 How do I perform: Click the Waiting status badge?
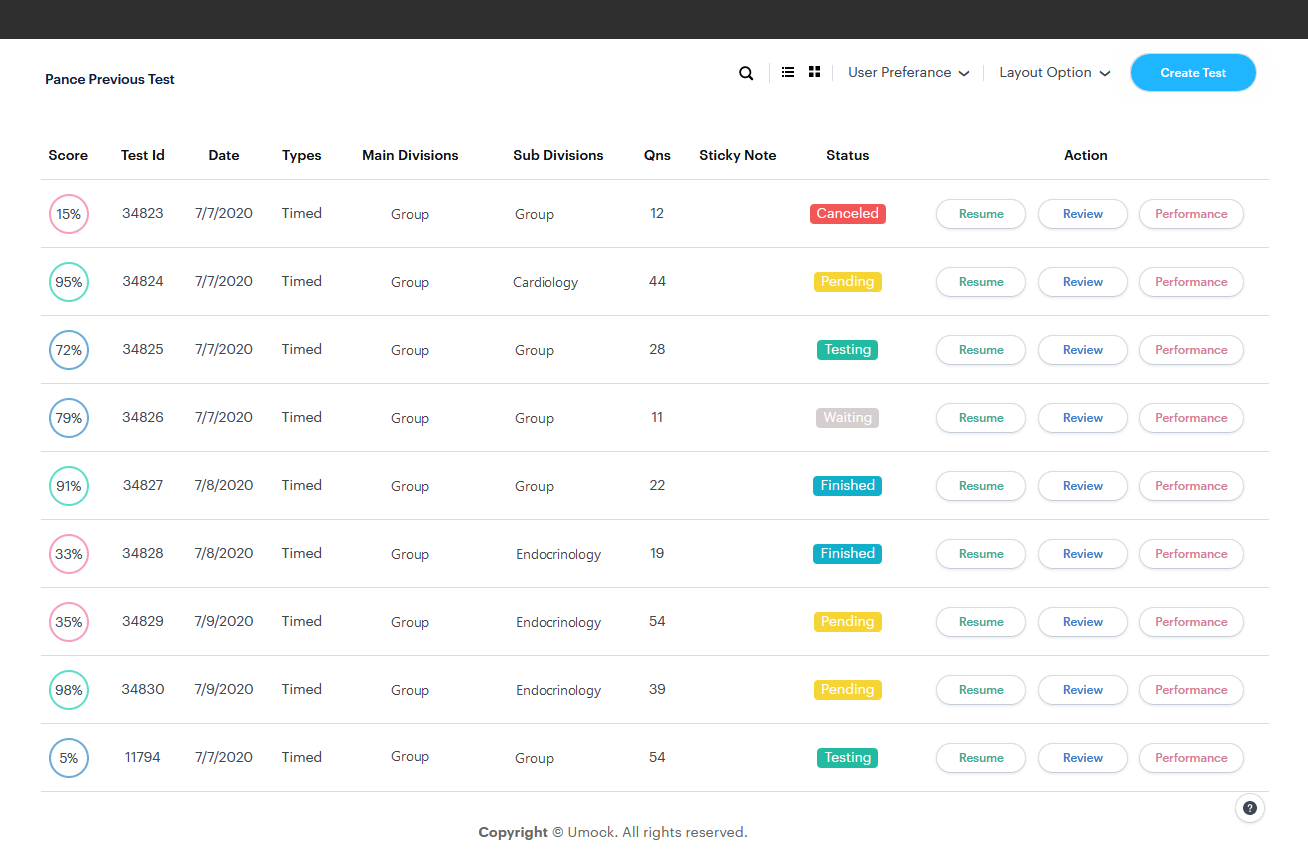(848, 418)
